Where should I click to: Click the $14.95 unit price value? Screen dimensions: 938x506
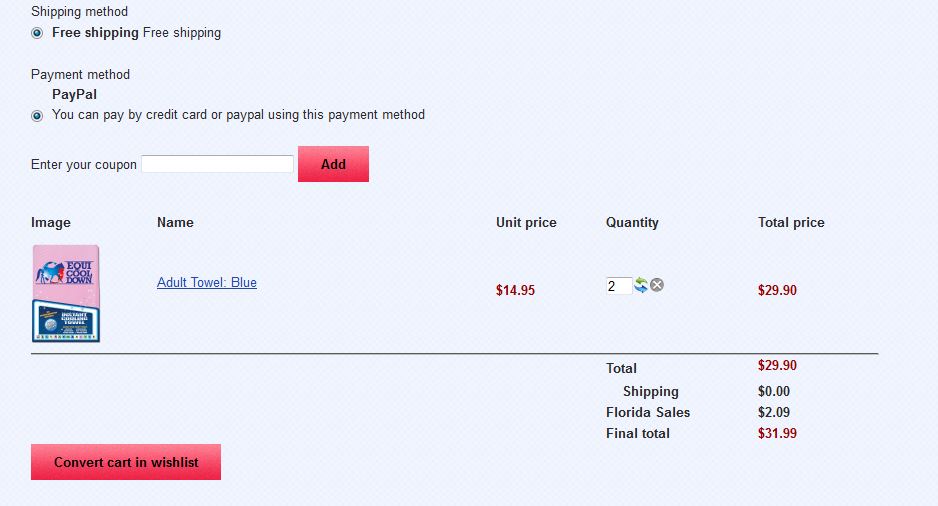[x=515, y=290]
